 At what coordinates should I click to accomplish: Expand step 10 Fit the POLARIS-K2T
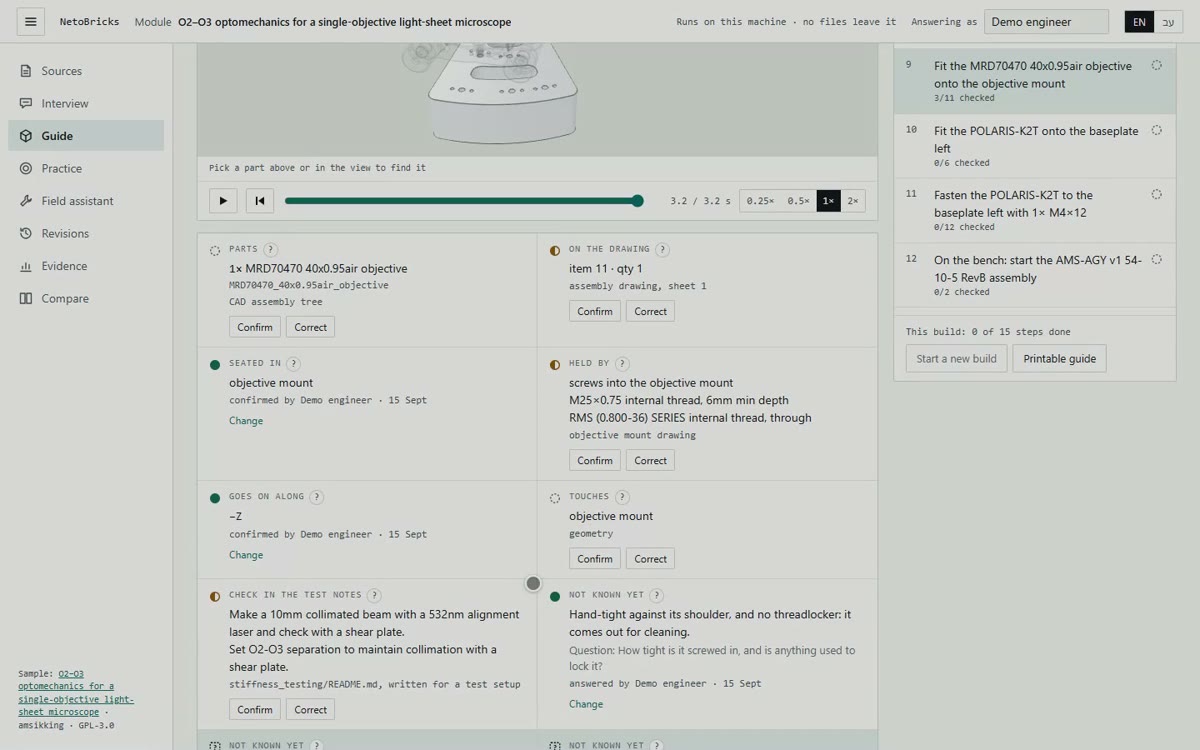[1035, 146]
